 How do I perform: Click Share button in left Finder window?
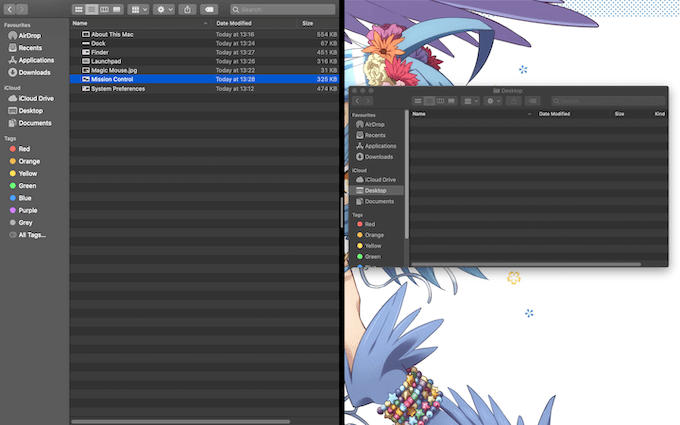187,9
